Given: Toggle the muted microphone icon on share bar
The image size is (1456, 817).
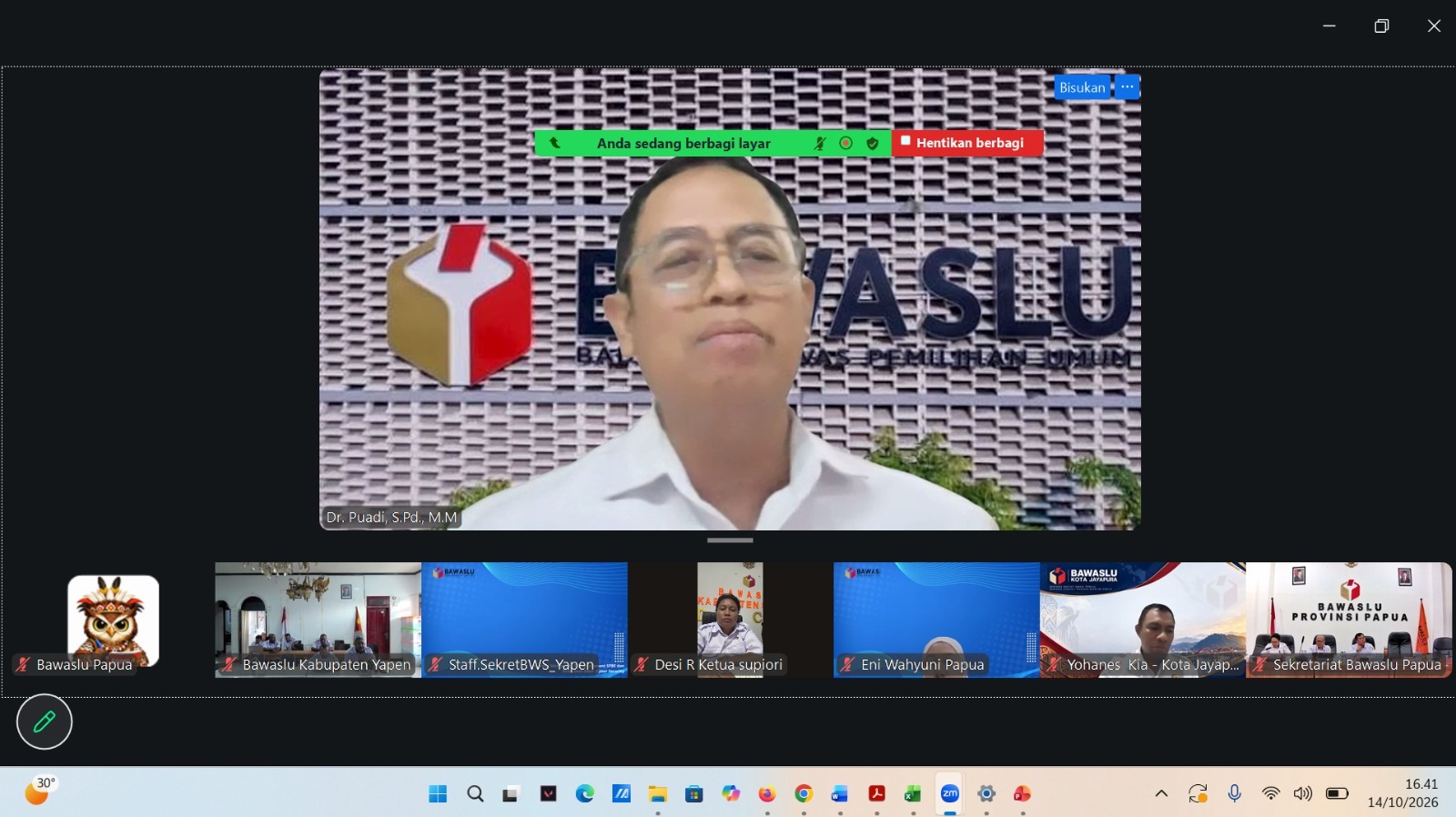Looking at the screenshot, I should (x=820, y=143).
